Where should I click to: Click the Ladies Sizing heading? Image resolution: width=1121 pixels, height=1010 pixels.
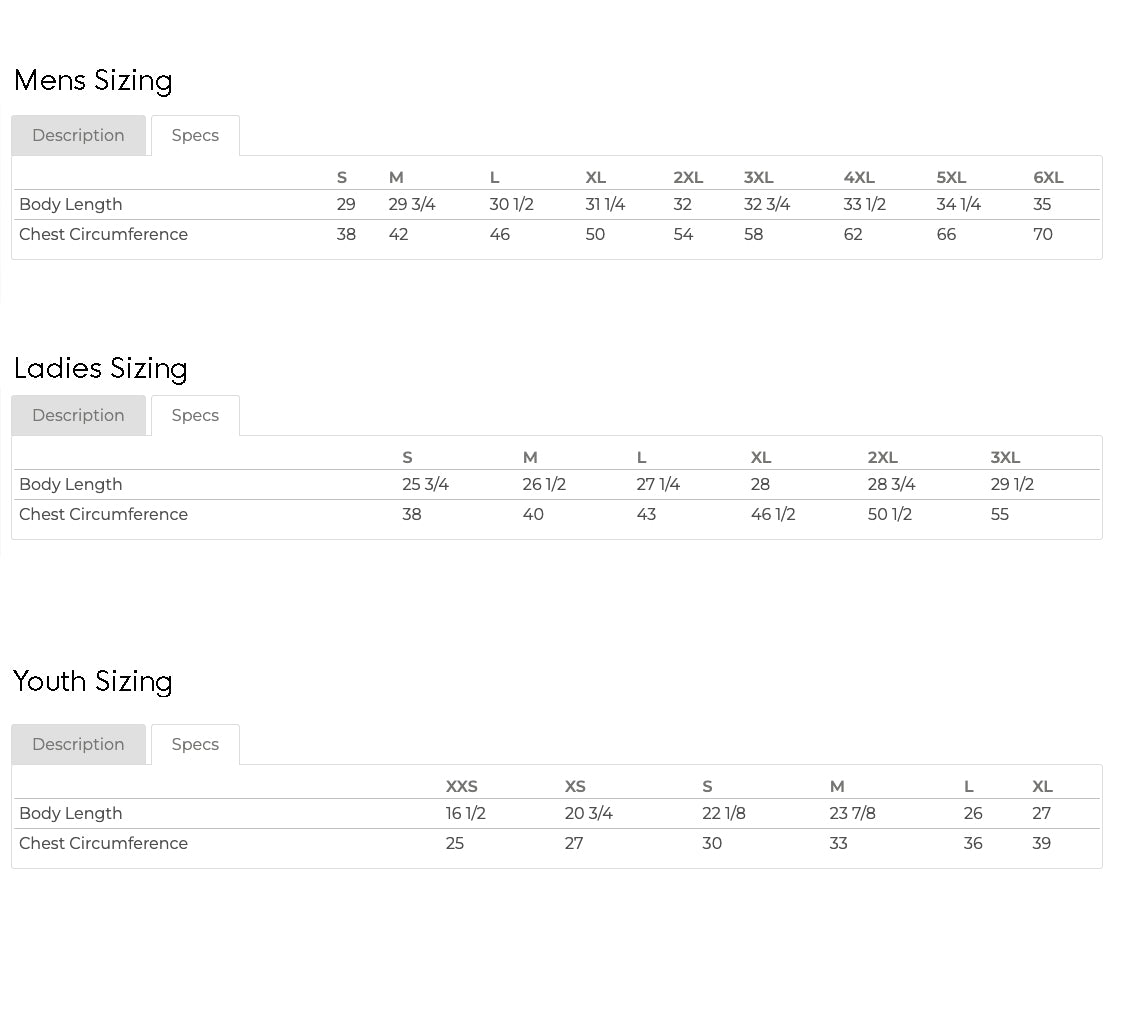tap(101, 369)
